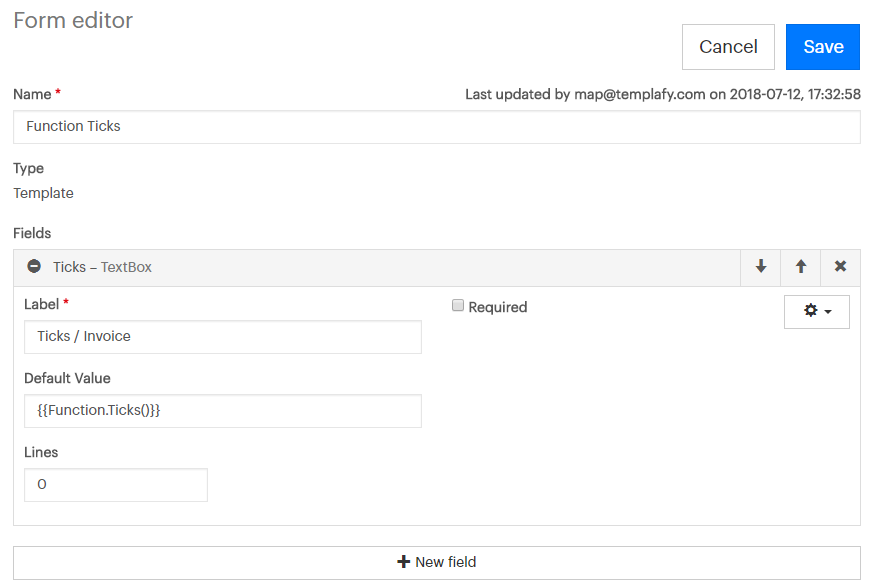Focus the Name field containing Function Ticks
Image resolution: width=874 pixels, height=588 pixels.
coord(436,127)
